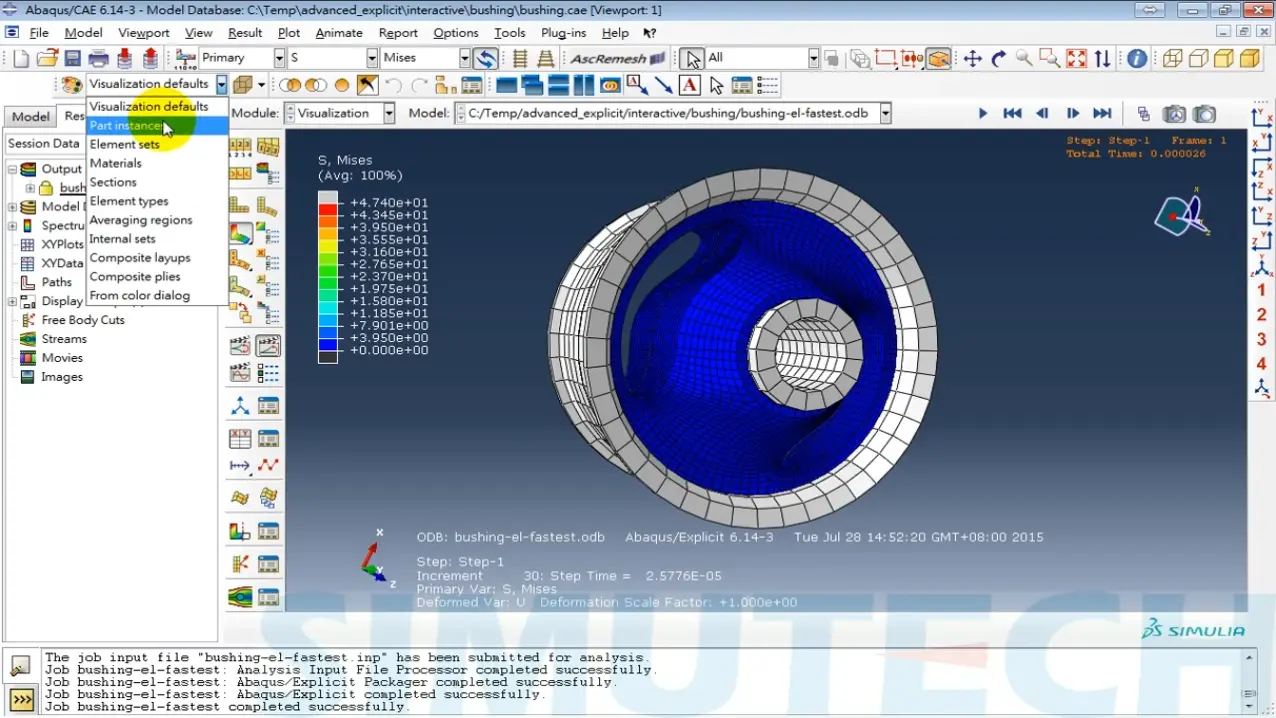Auto-fit the view to the viewport
This screenshot has height=718, width=1276.
(x=1076, y=59)
